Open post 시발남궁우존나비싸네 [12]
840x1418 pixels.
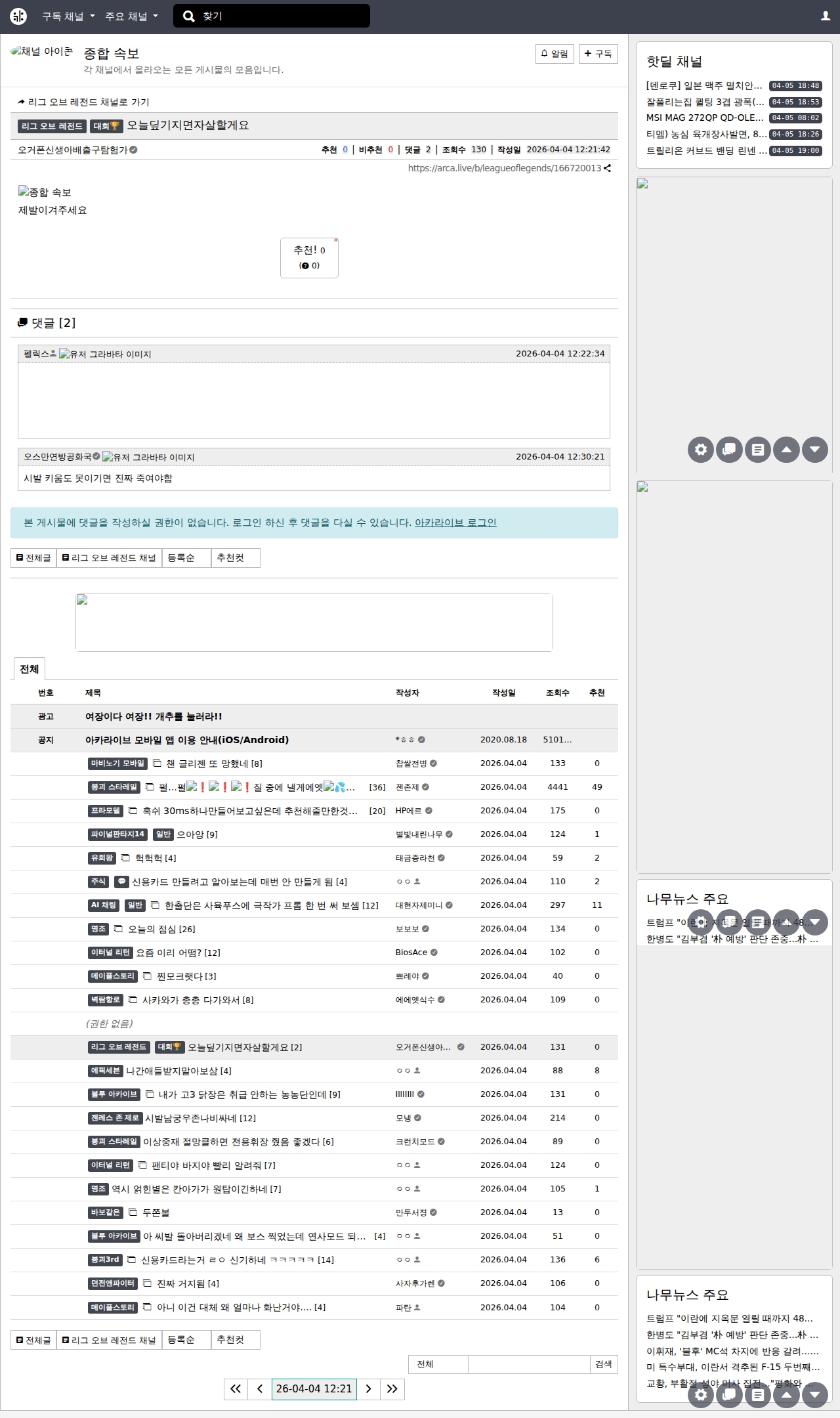200,1118
